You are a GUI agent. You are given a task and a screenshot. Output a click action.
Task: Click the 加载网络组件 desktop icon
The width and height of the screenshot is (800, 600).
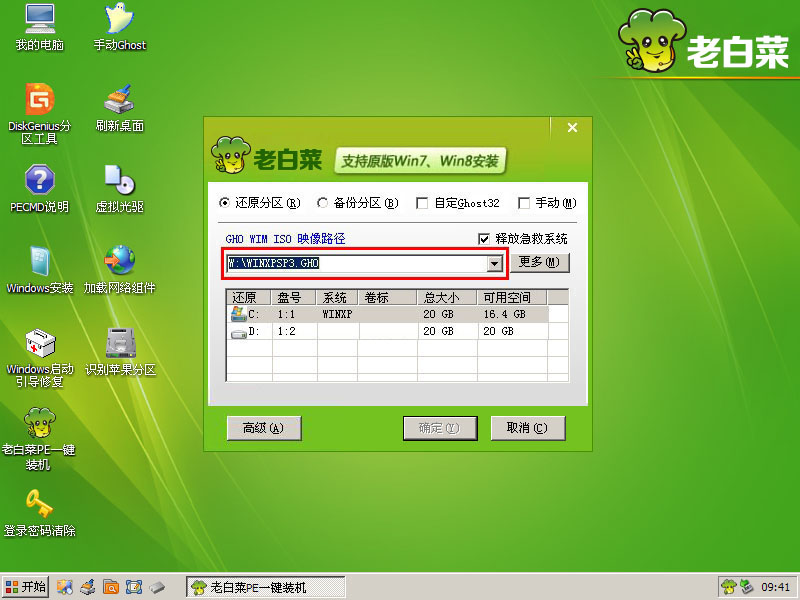coord(120,269)
